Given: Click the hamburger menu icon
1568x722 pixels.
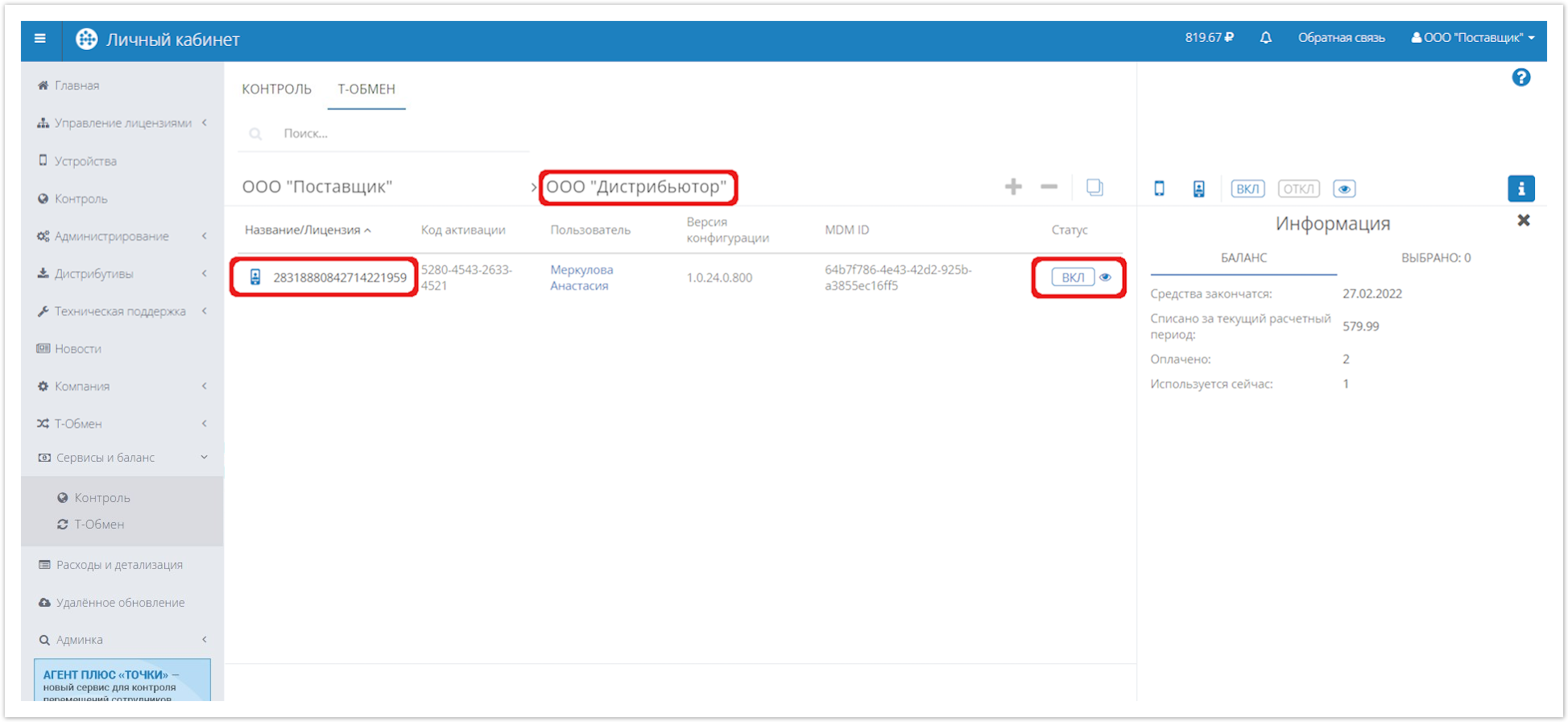Looking at the screenshot, I should point(40,39).
